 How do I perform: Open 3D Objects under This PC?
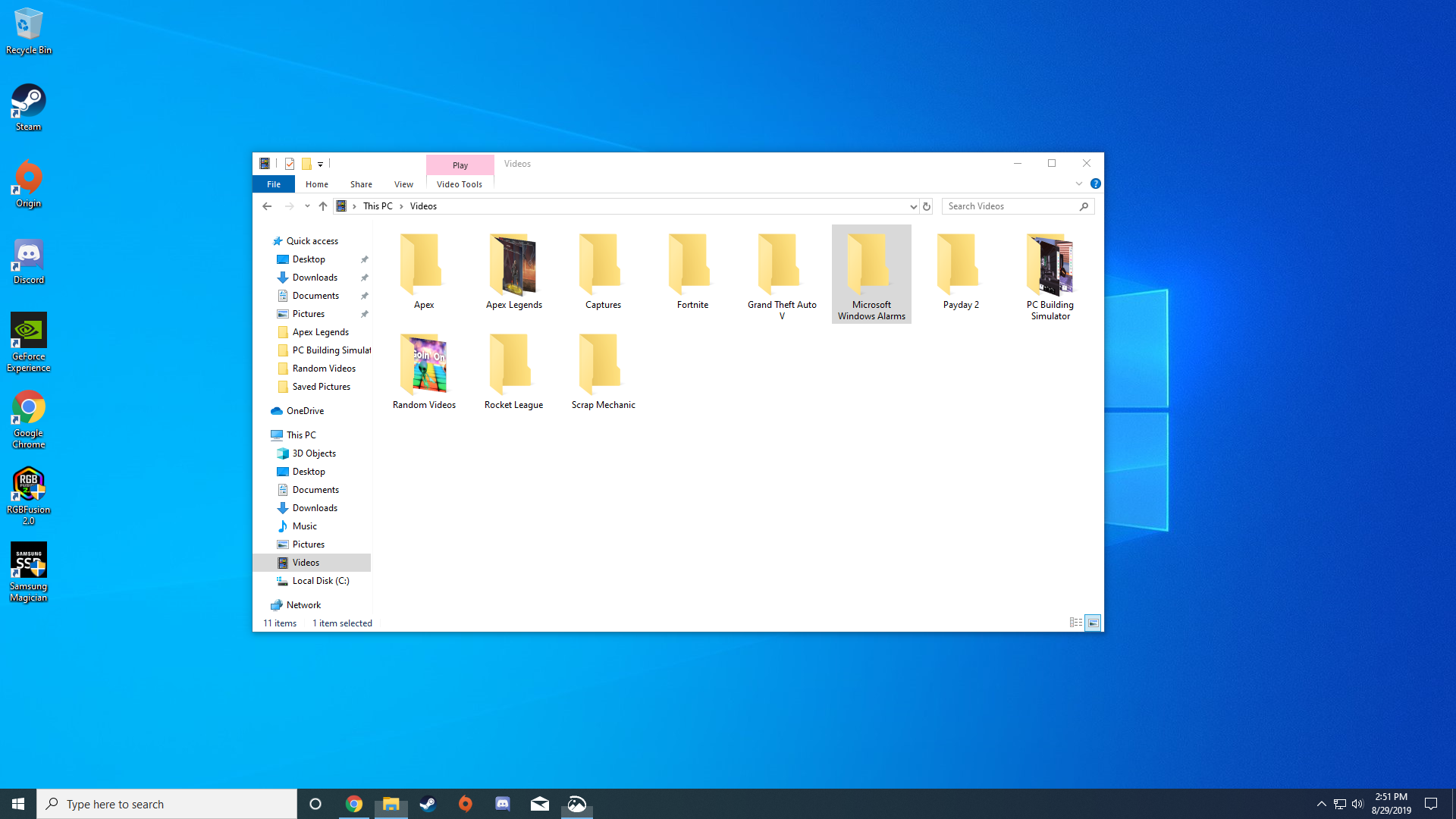(314, 453)
